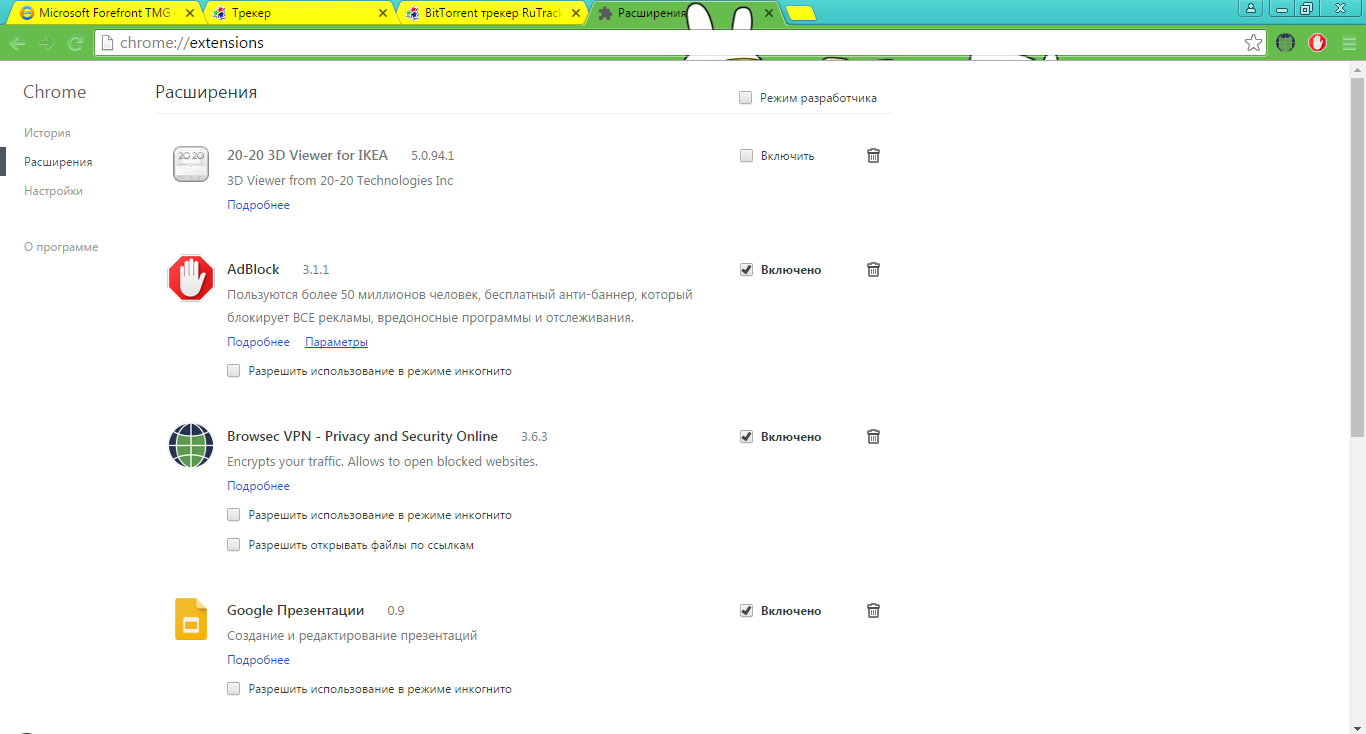Click the Chrome sidebar heading
This screenshot has width=1366, height=734.
[55, 92]
